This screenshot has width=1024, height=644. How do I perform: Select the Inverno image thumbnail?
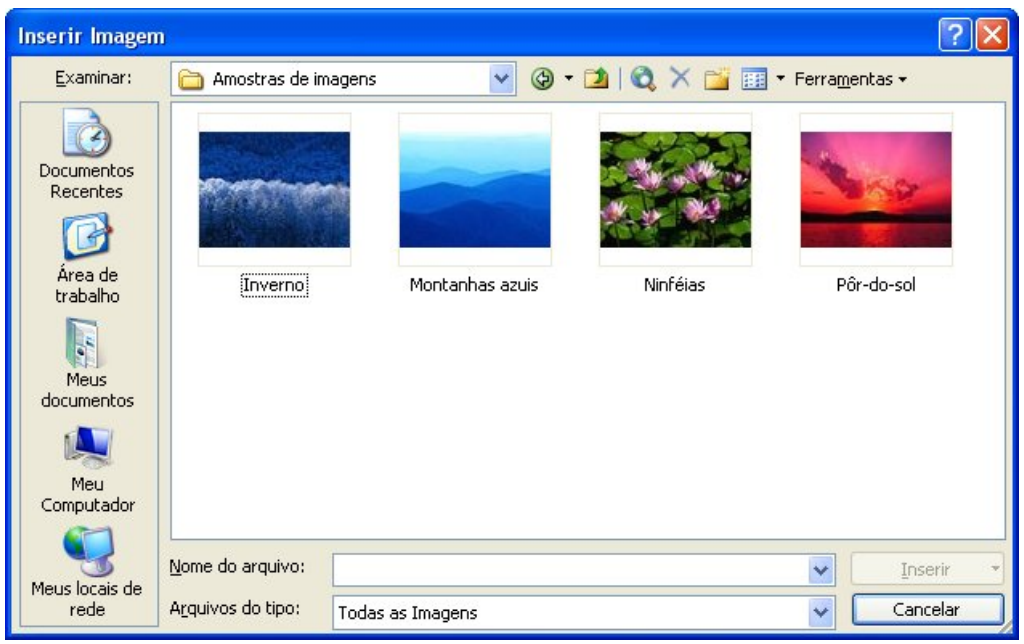pos(274,190)
